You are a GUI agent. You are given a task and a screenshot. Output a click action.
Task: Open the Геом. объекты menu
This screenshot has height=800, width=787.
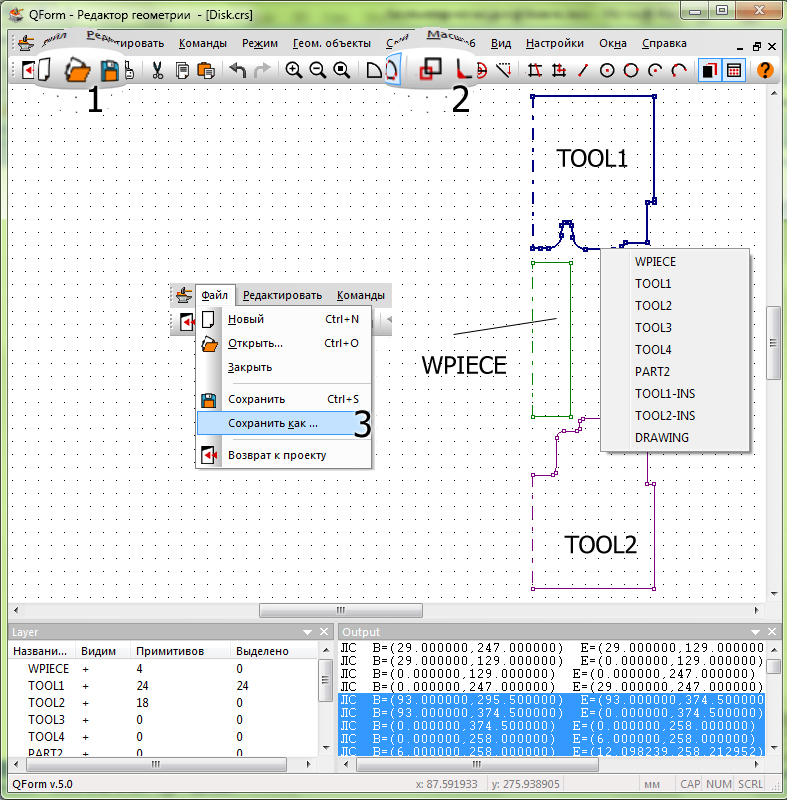coord(332,43)
